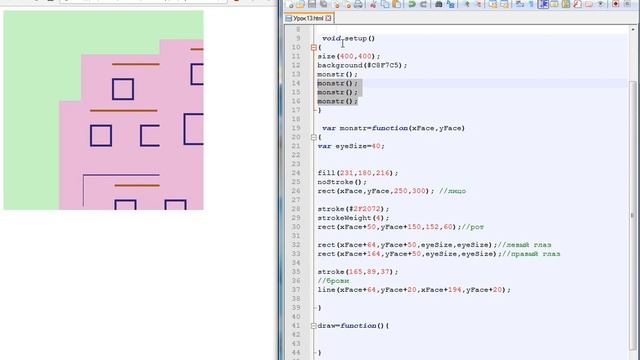The width and height of the screenshot is (640, 360).
Task: Toggle synchronized horizontal scrolling icon
Action: tap(504, 4)
